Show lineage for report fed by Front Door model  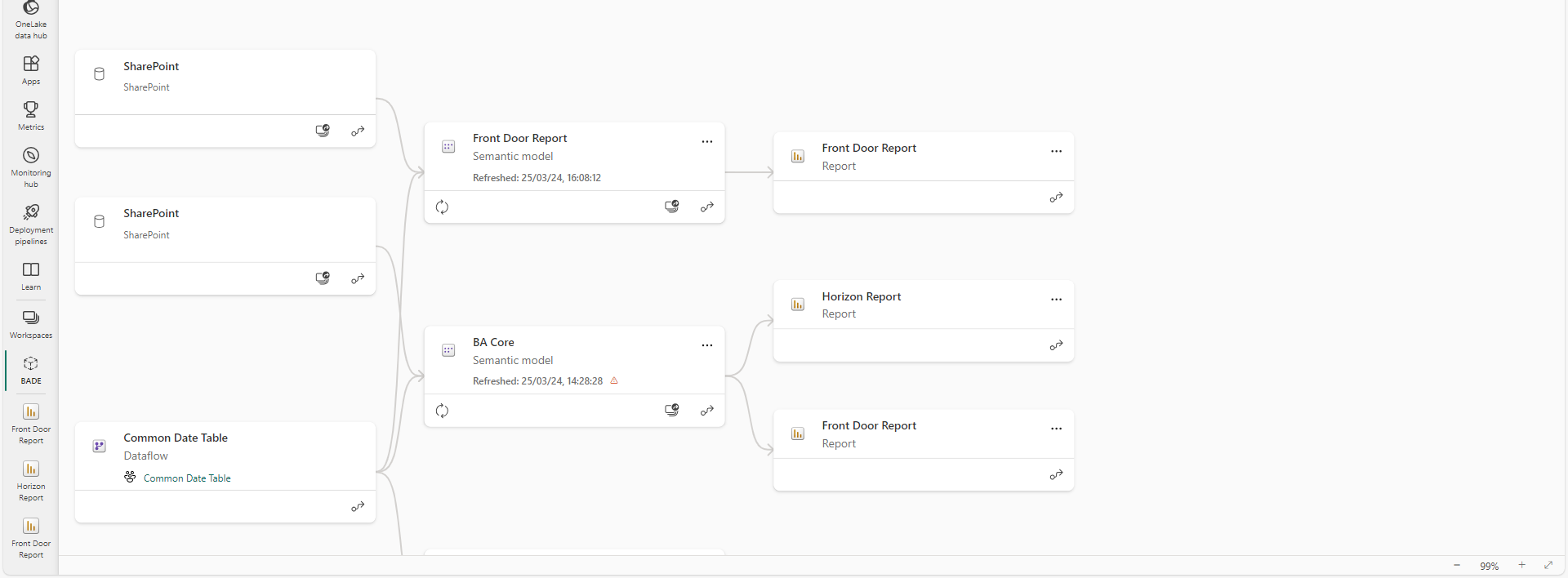coord(1056,198)
